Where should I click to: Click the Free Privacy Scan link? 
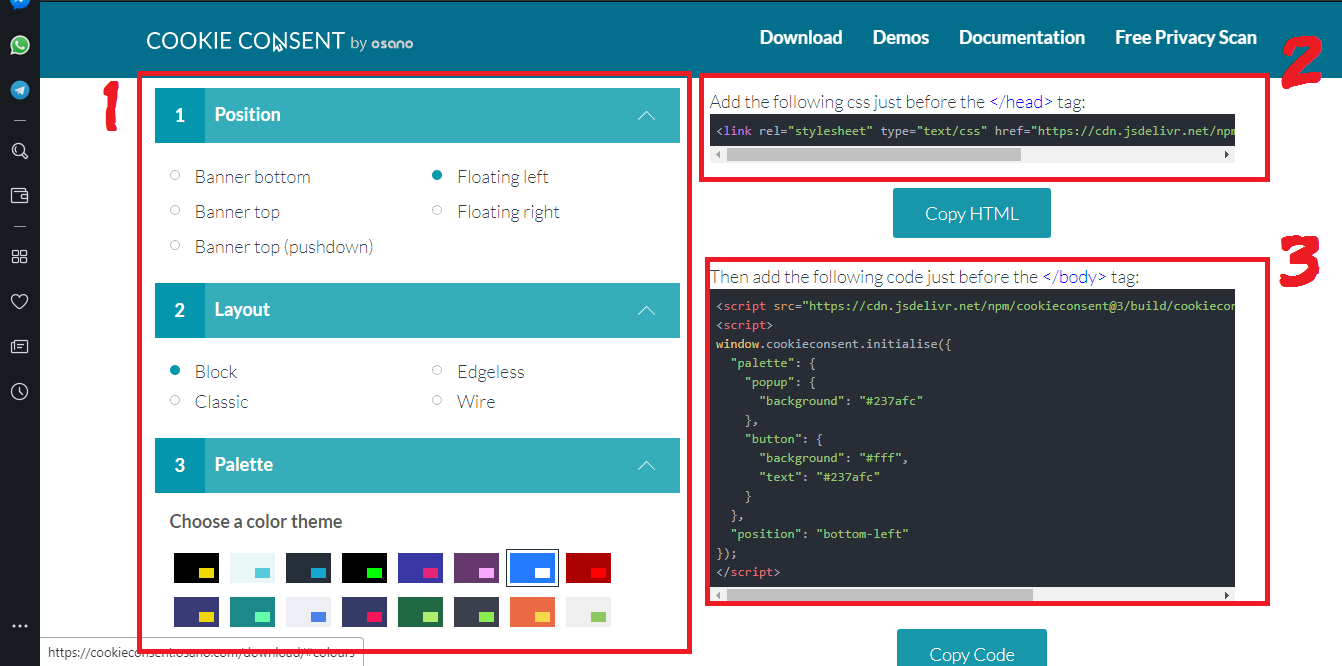1185,38
